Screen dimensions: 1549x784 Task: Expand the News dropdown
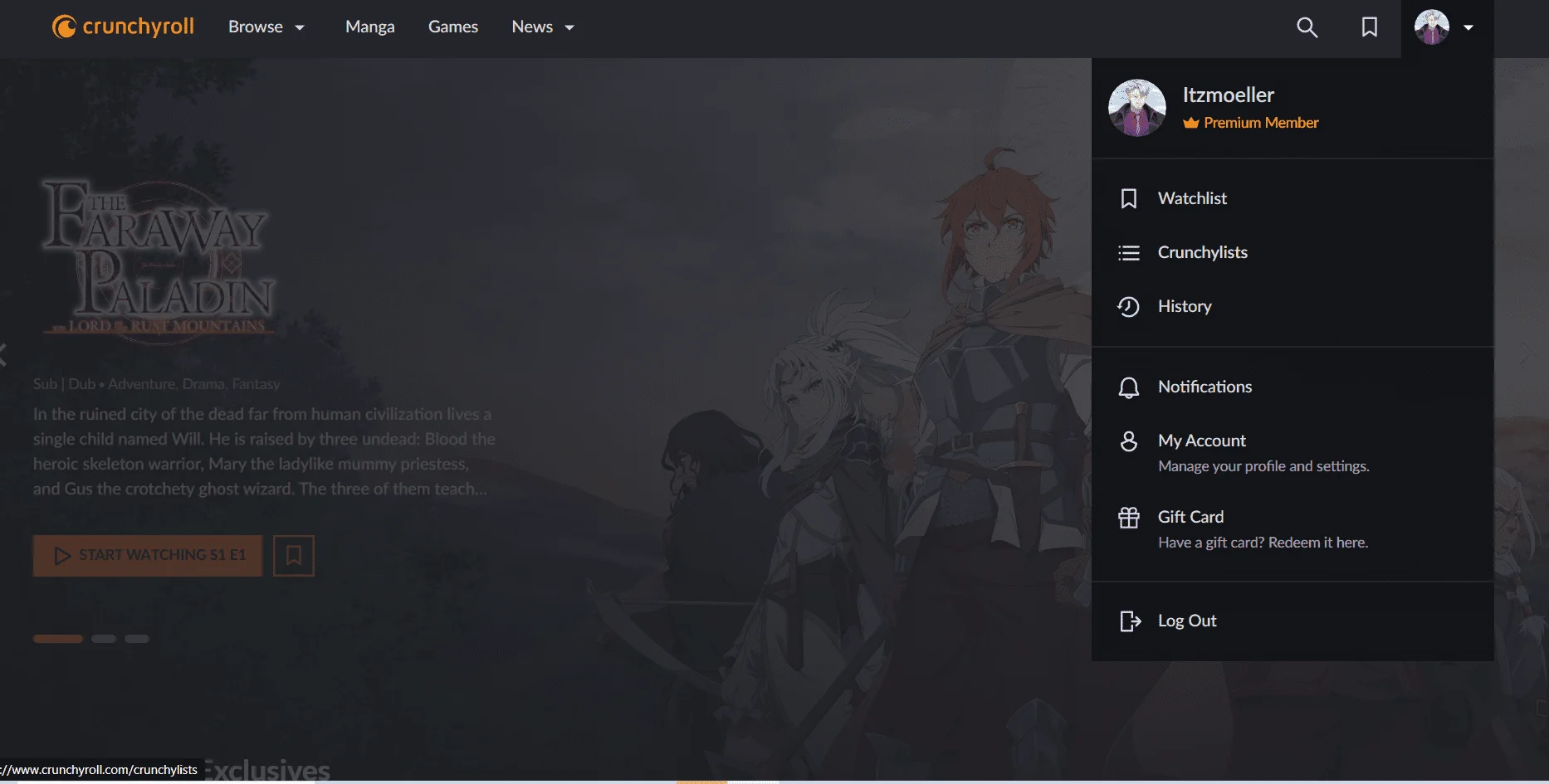coord(543,27)
